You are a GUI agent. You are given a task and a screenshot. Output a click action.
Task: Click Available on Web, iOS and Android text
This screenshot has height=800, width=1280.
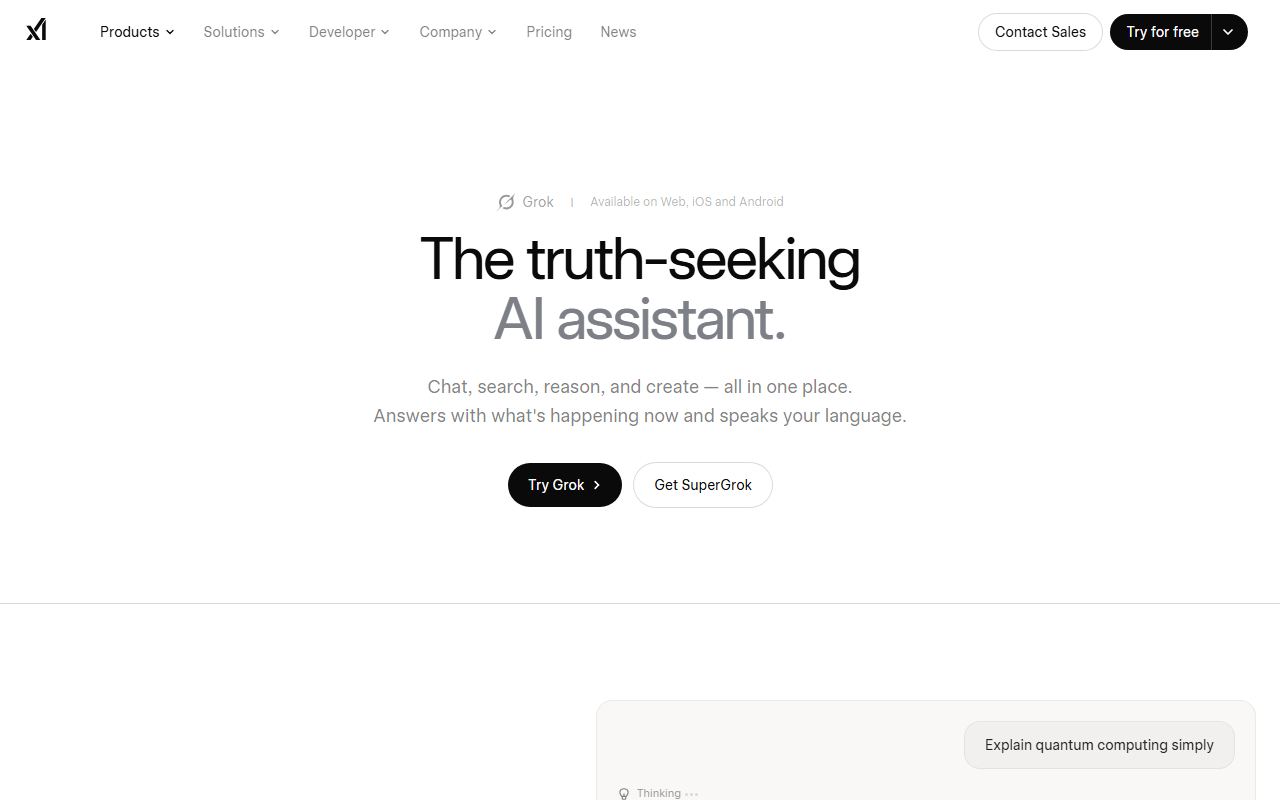point(687,202)
